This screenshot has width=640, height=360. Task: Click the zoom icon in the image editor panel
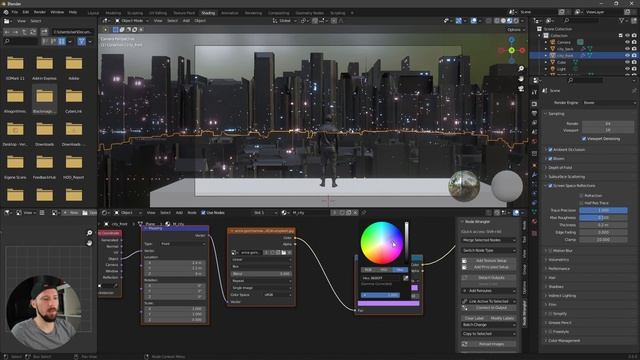coord(89,233)
